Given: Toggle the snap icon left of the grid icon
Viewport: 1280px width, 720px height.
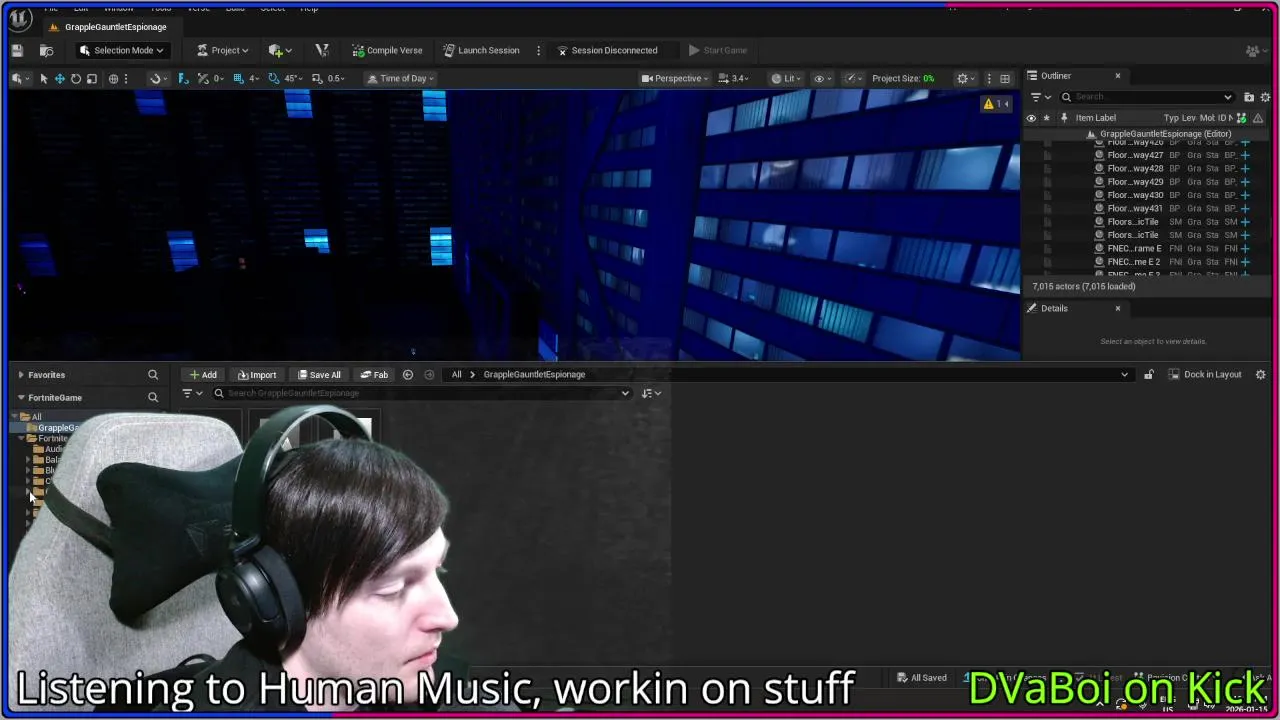Looking at the screenshot, I should (203, 78).
